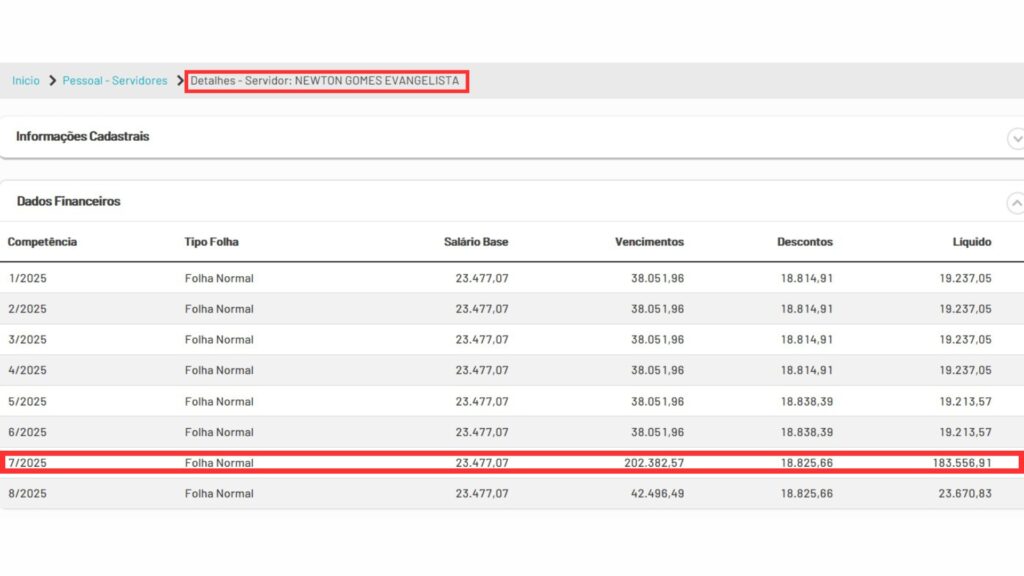The width and height of the screenshot is (1024, 576).
Task: Click the Dados Financeiros section title
Action: pyautogui.click(x=69, y=201)
